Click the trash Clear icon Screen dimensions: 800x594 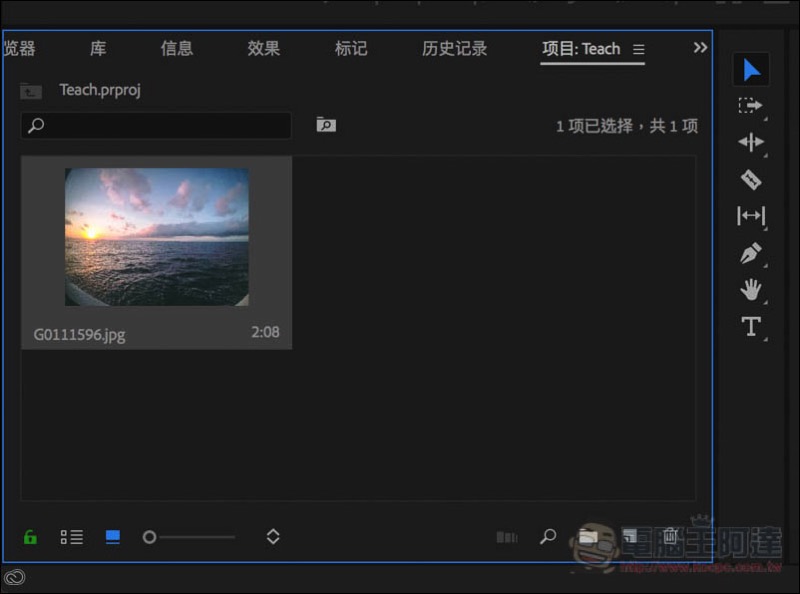pos(670,535)
